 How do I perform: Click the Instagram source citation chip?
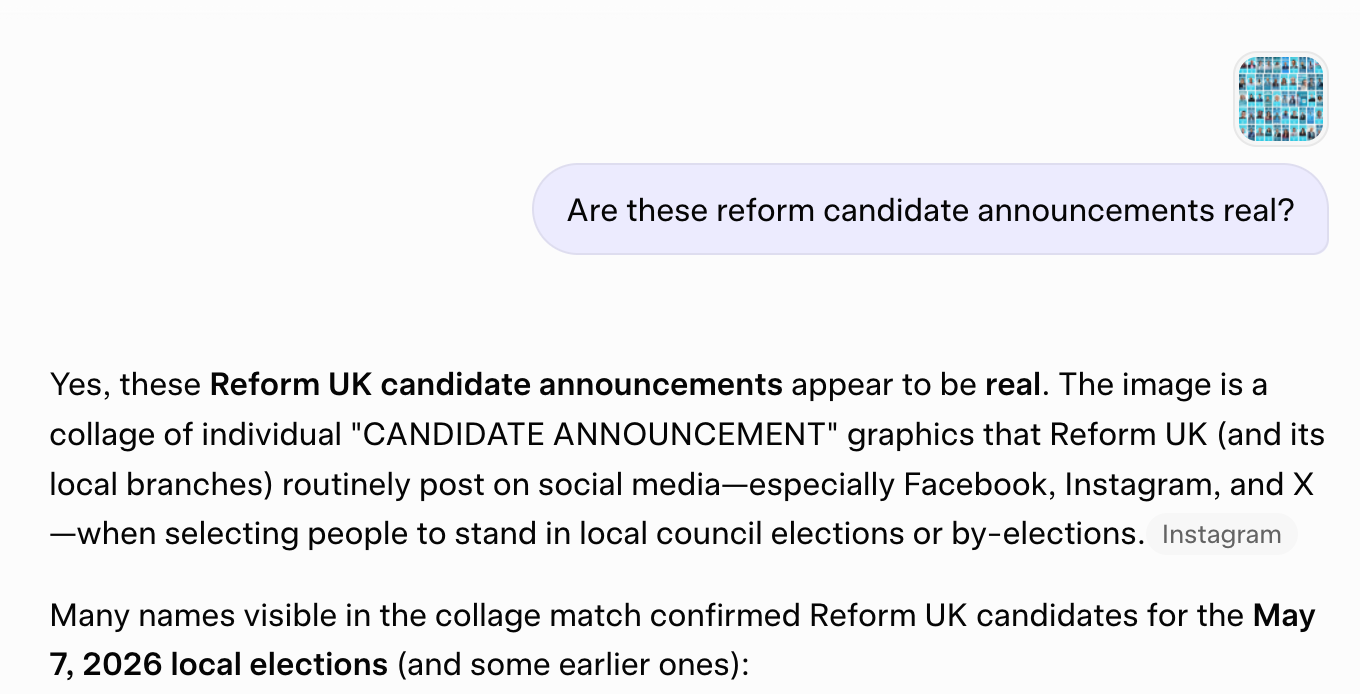tap(1221, 535)
